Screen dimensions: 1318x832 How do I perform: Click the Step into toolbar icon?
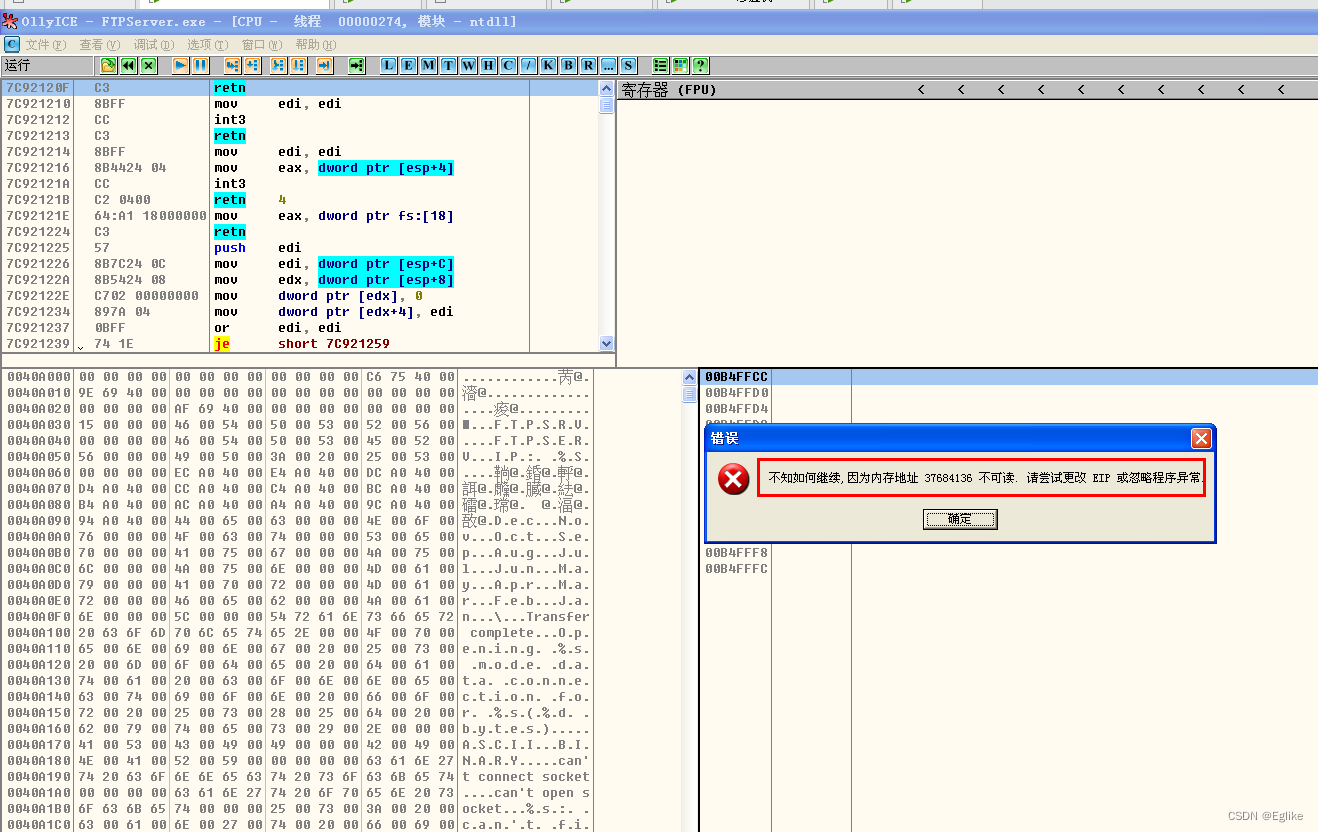232,65
